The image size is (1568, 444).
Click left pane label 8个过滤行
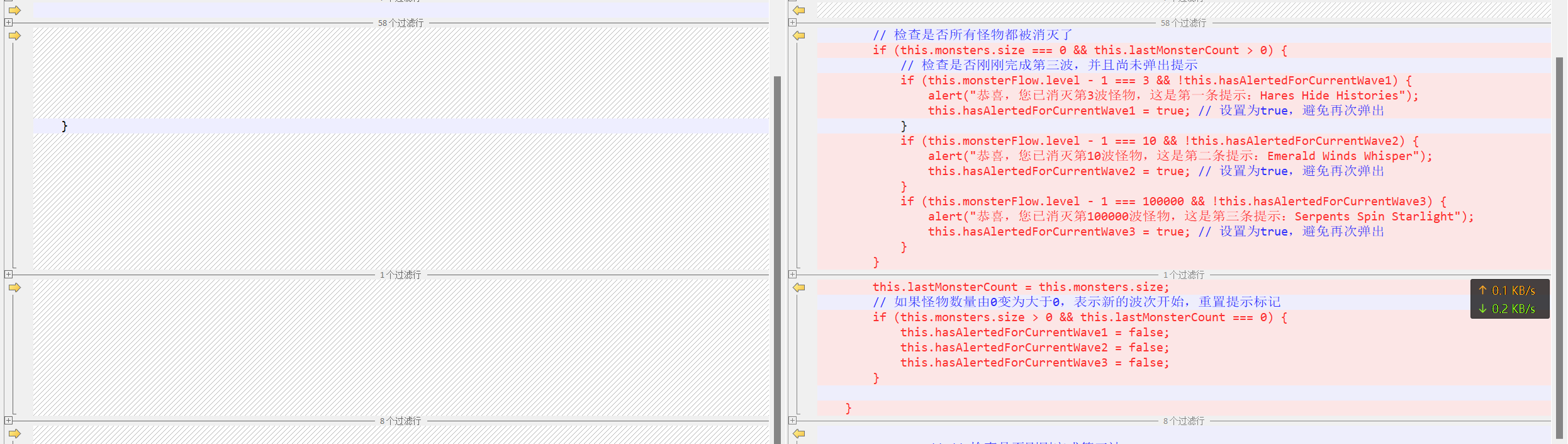(x=400, y=421)
